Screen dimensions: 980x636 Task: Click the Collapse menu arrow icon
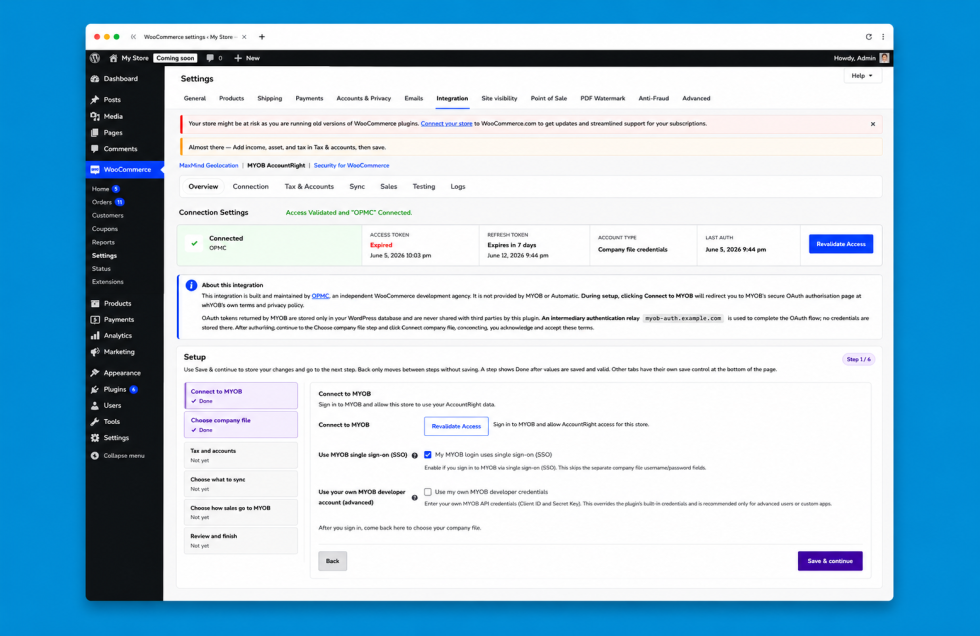click(95, 455)
